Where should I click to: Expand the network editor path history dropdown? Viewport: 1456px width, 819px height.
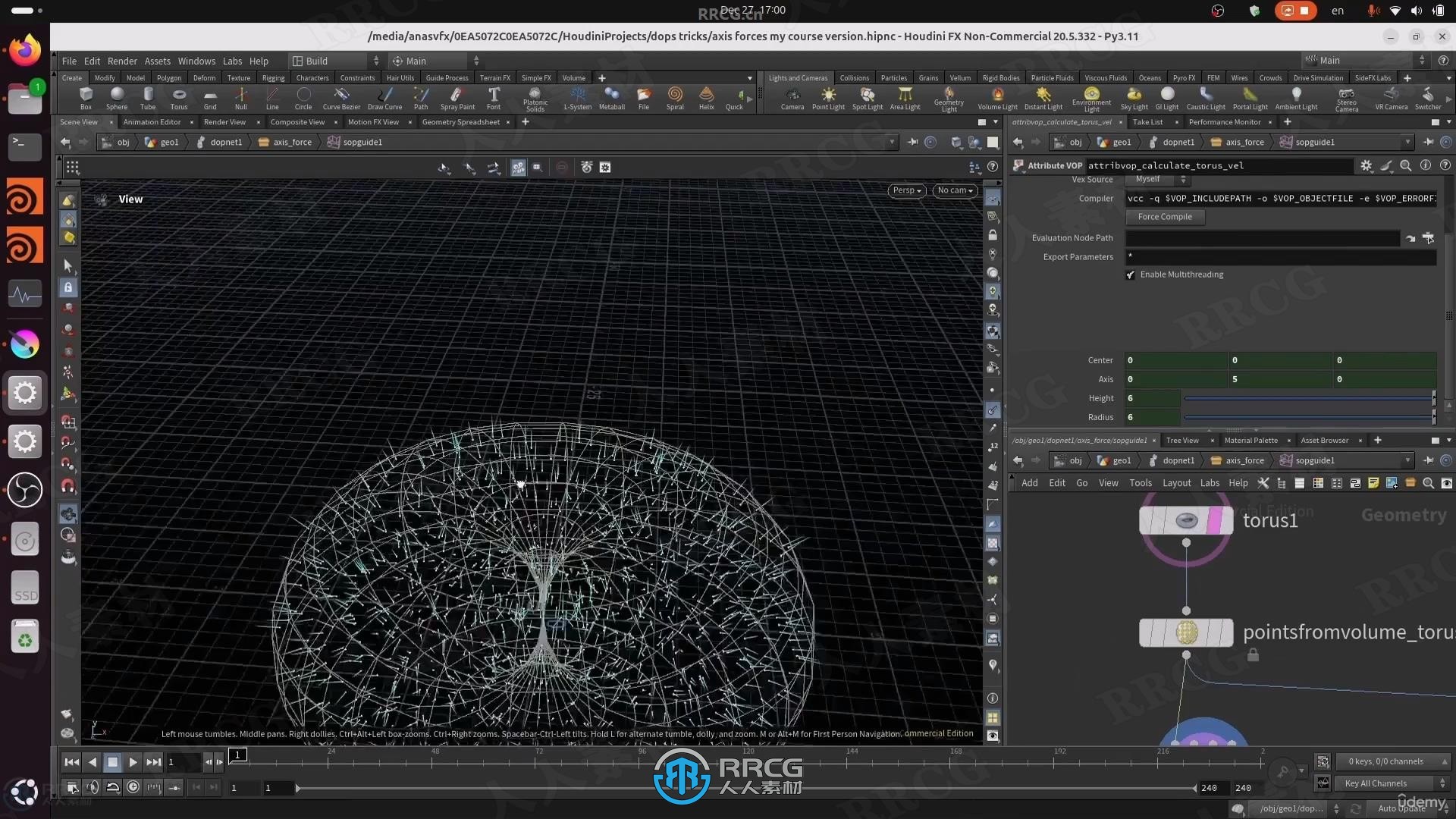[x=1408, y=460]
